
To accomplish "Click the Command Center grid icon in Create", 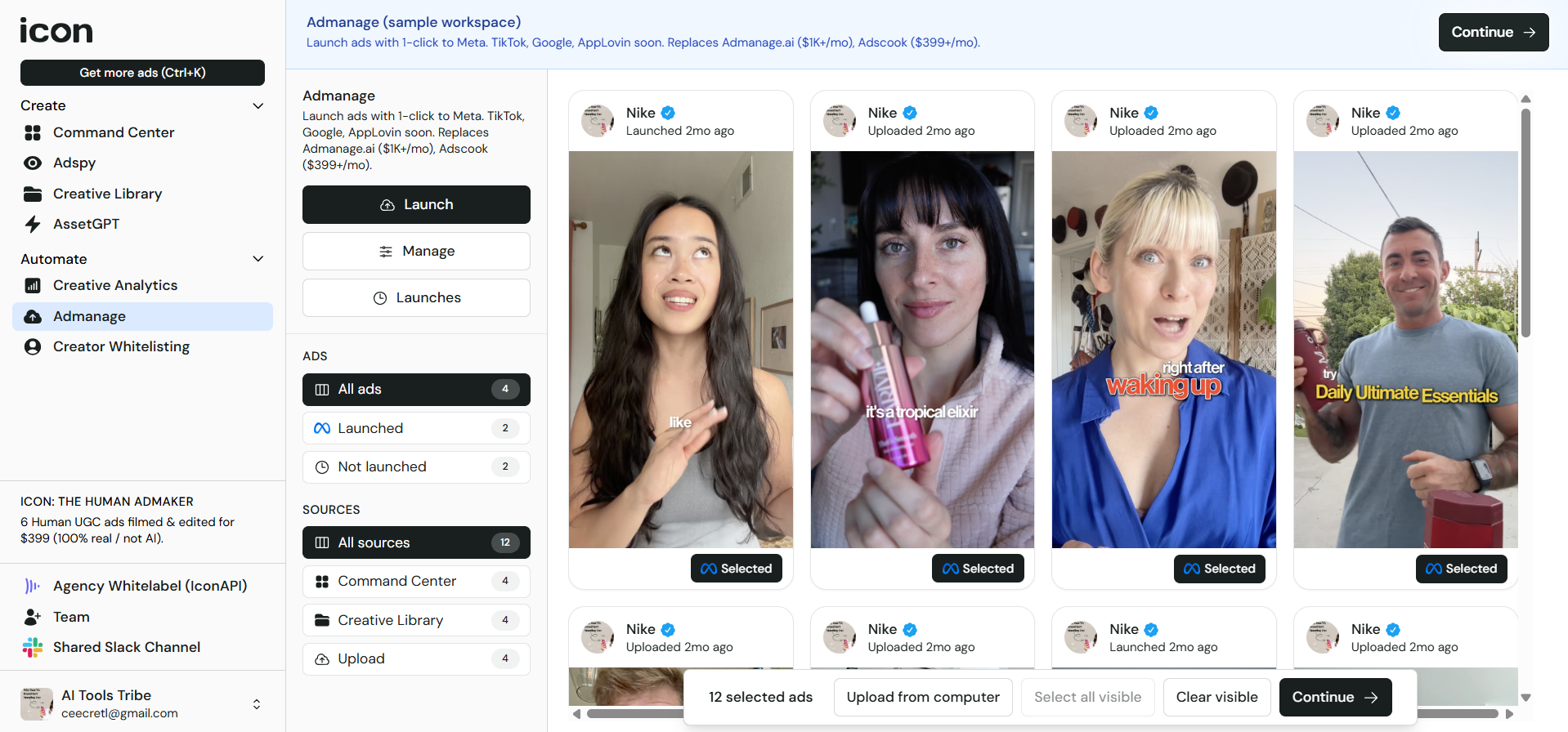I will coord(33,132).
